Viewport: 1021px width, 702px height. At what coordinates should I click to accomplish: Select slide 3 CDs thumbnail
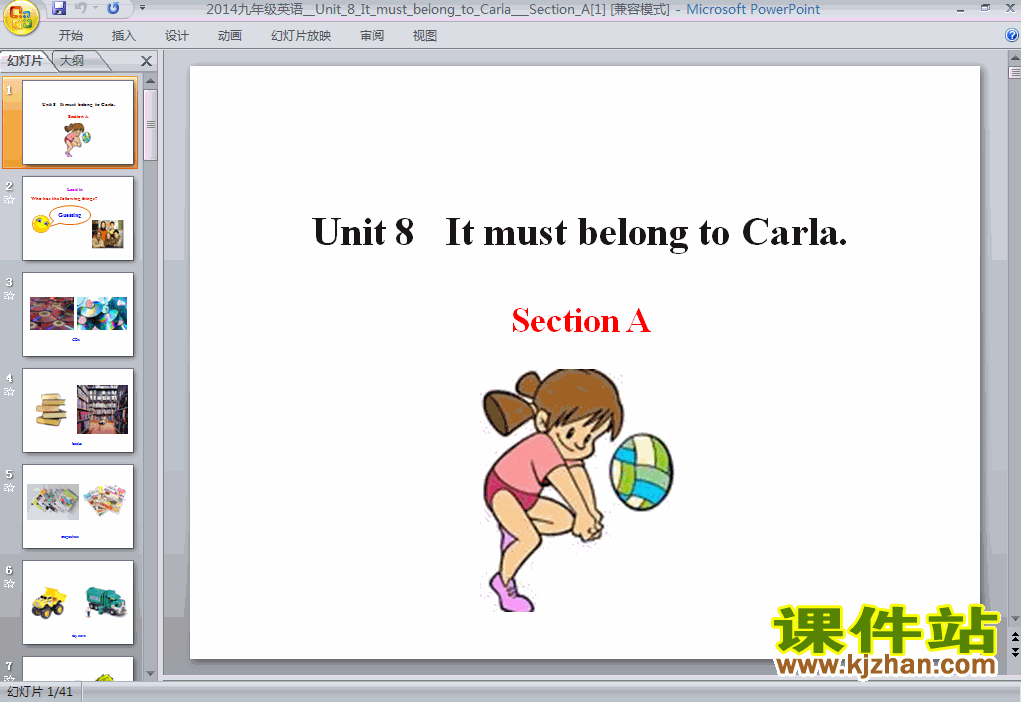tap(78, 315)
